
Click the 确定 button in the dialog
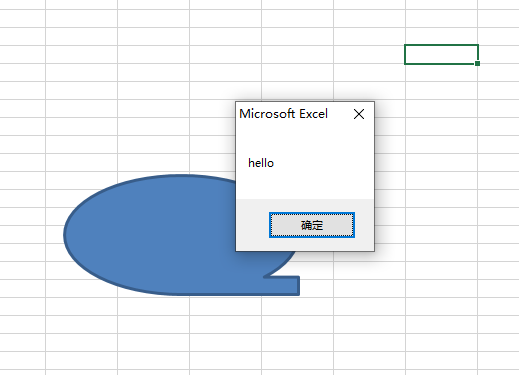click(312, 225)
